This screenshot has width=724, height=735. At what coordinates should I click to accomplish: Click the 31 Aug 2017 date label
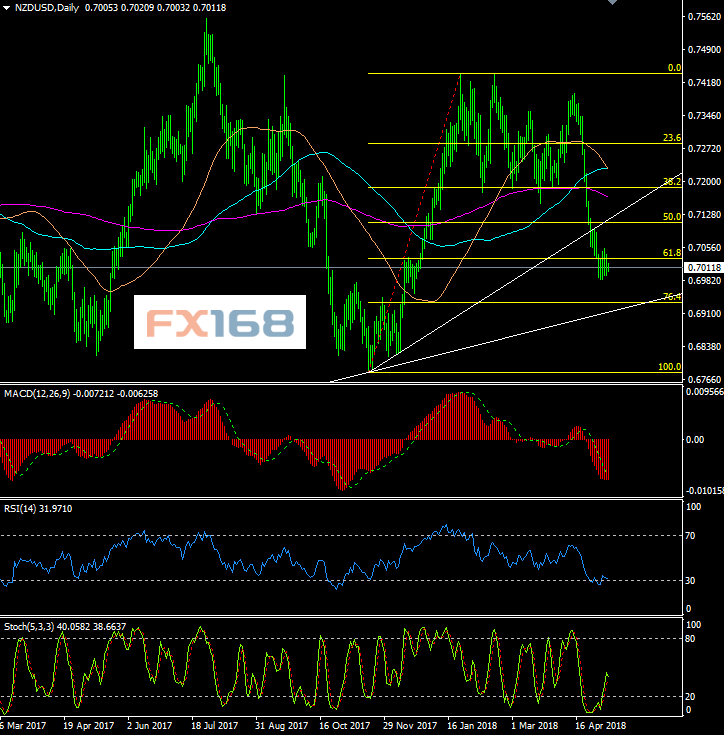pos(281,726)
